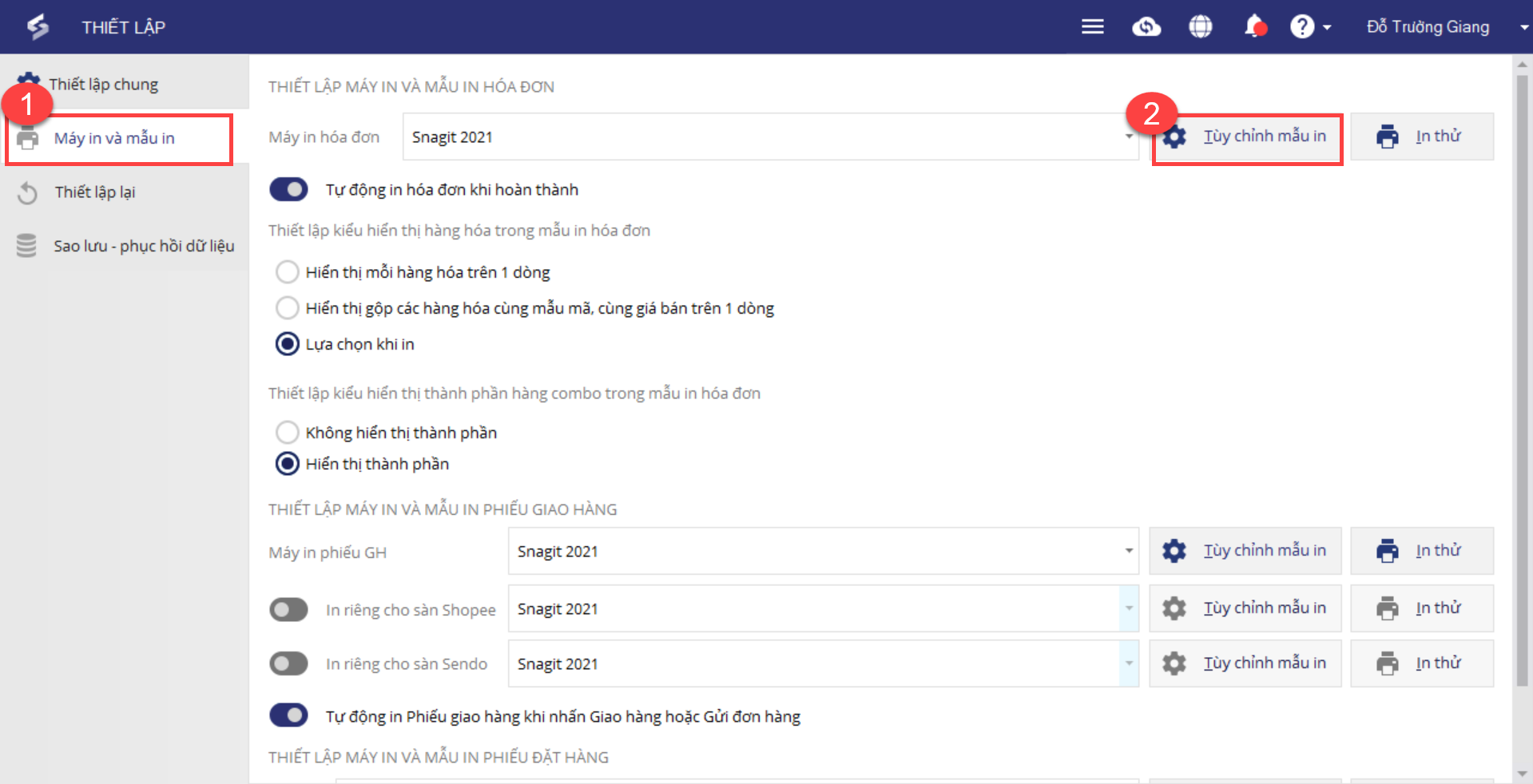The image size is (1533, 784).
Task: Enable In riêng cho sàn Shopee switch
Action: pos(288,610)
